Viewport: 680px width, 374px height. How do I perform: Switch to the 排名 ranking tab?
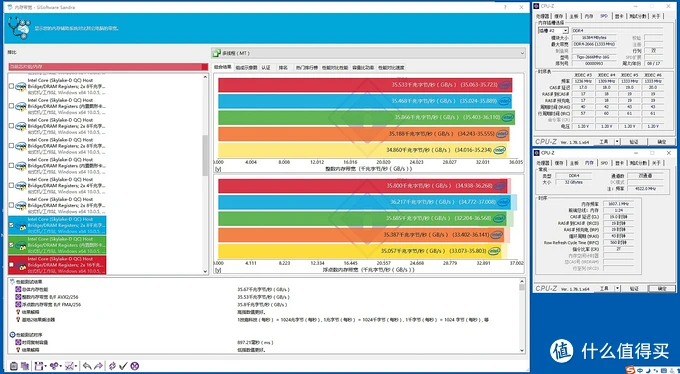(283, 68)
